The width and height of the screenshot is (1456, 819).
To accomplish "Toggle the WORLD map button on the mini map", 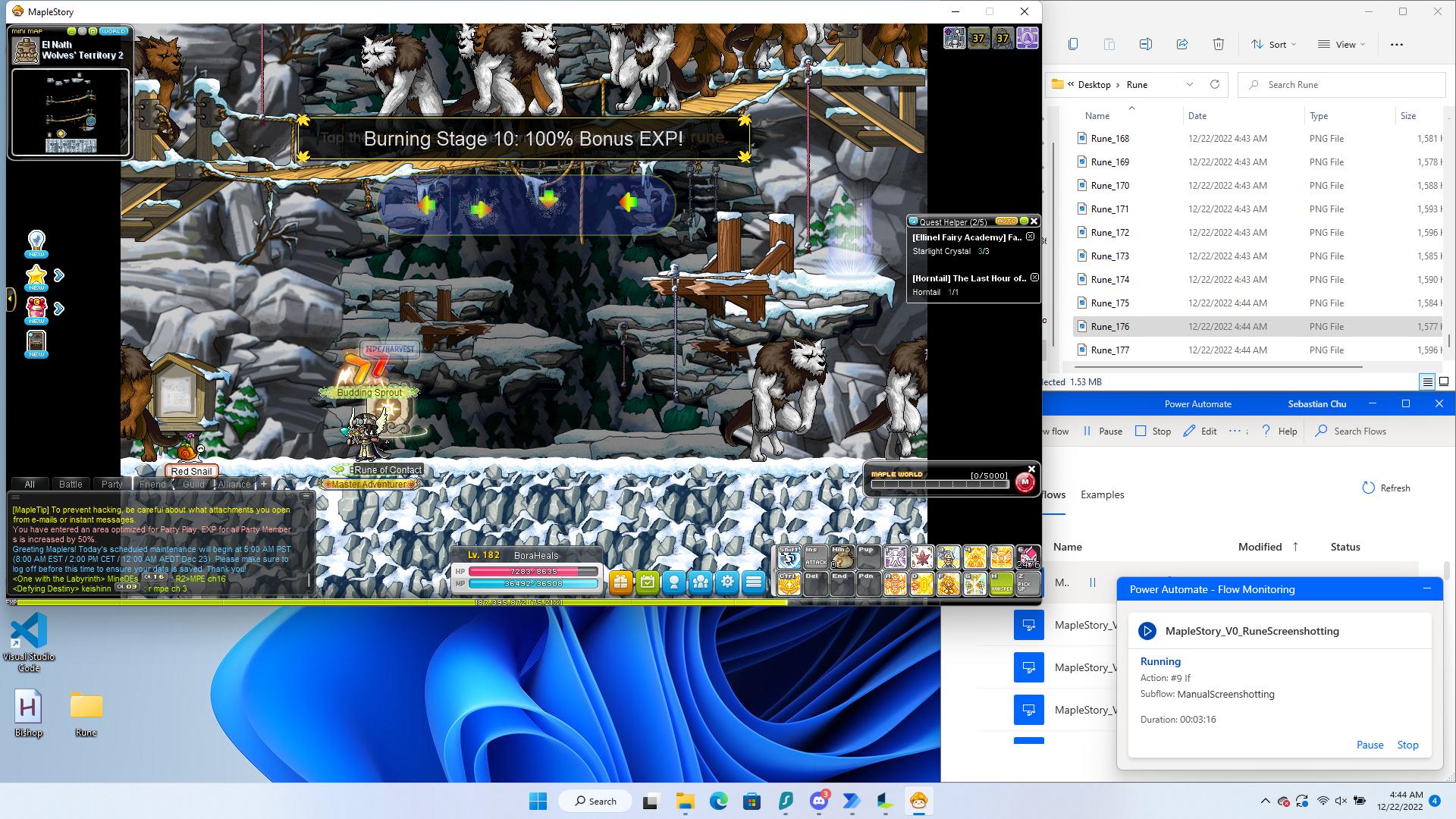I will (x=113, y=31).
